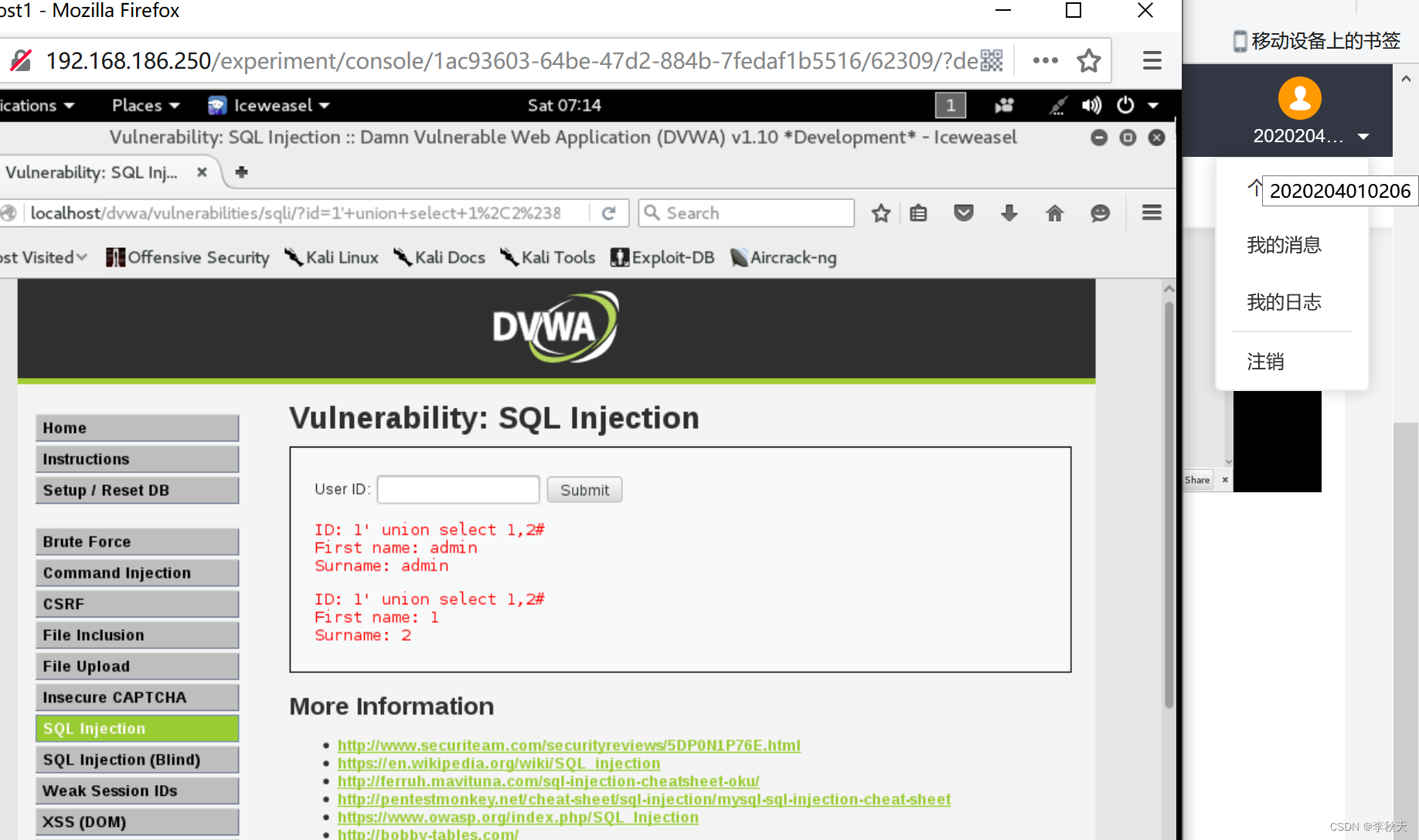Open the Insecure CAPTCHA page

click(x=137, y=697)
